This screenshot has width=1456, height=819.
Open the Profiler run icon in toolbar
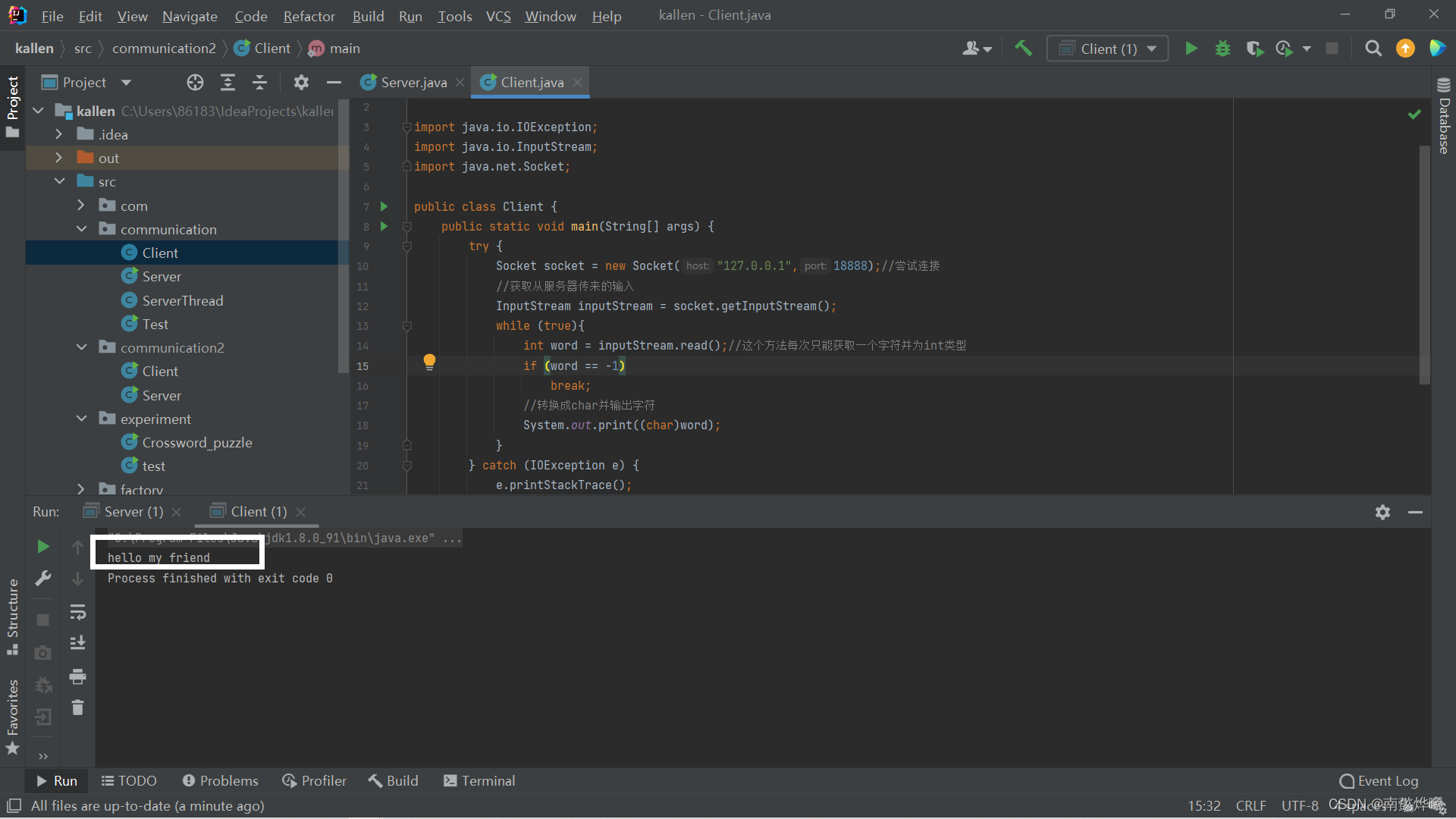(1284, 49)
